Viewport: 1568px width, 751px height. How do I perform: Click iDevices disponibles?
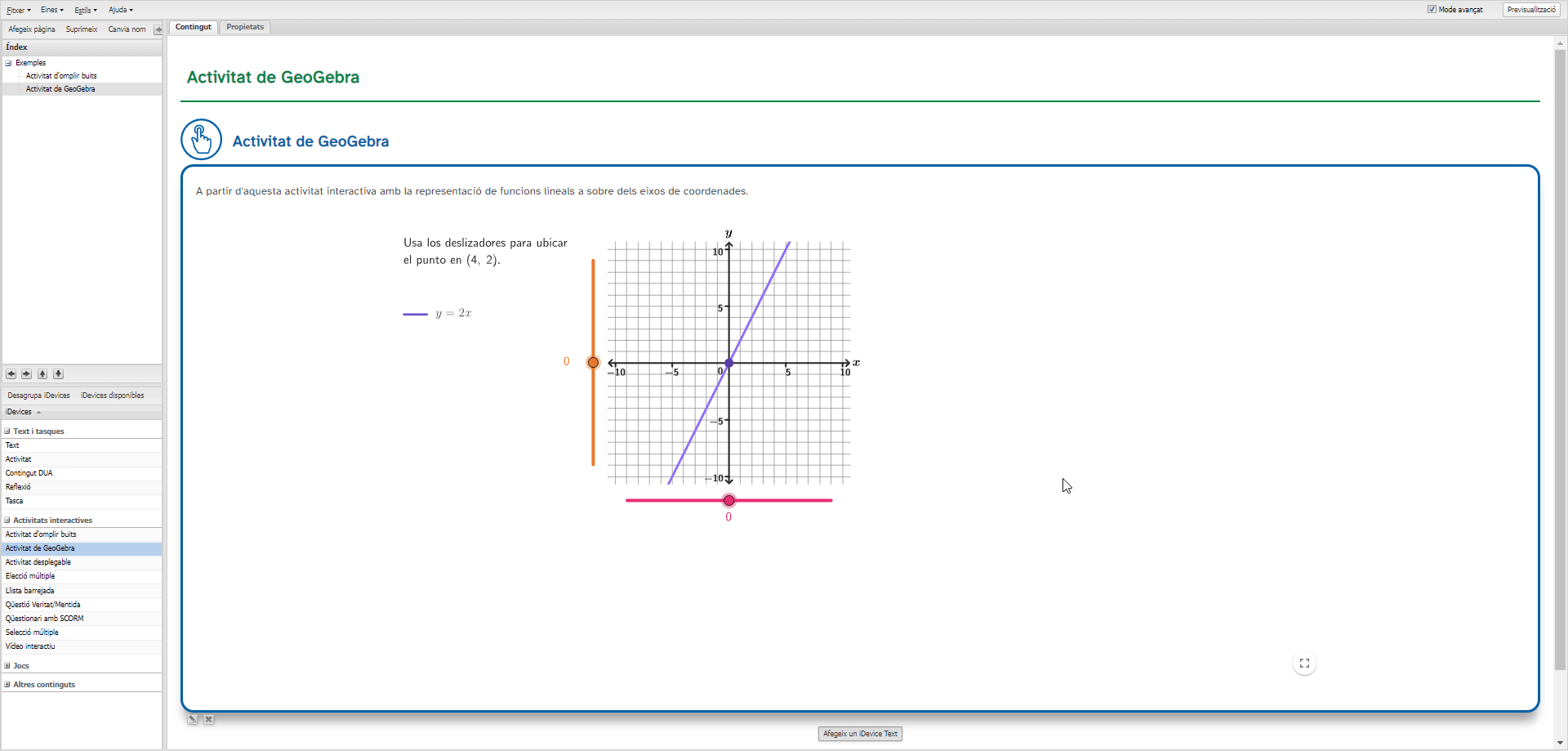(112, 396)
